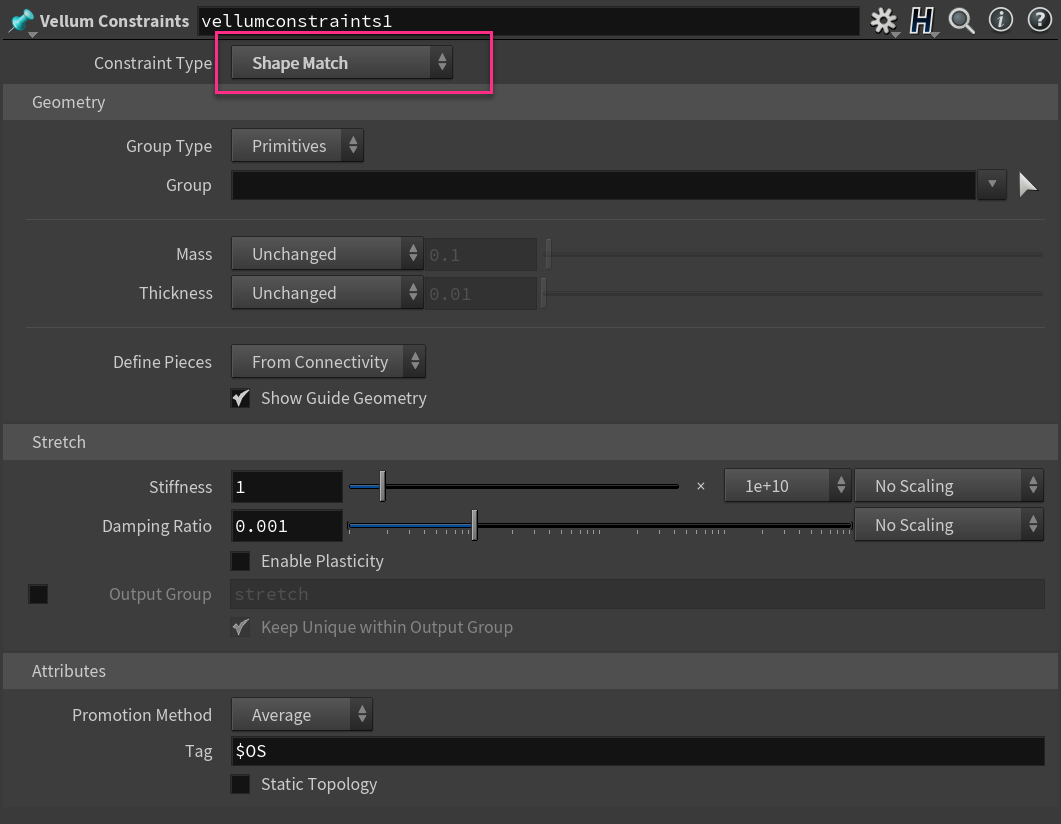The height and width of the screenshot is (824, 1061).
Task: Click the Vellum Constraints node pin icon
Action: [22, 21]
